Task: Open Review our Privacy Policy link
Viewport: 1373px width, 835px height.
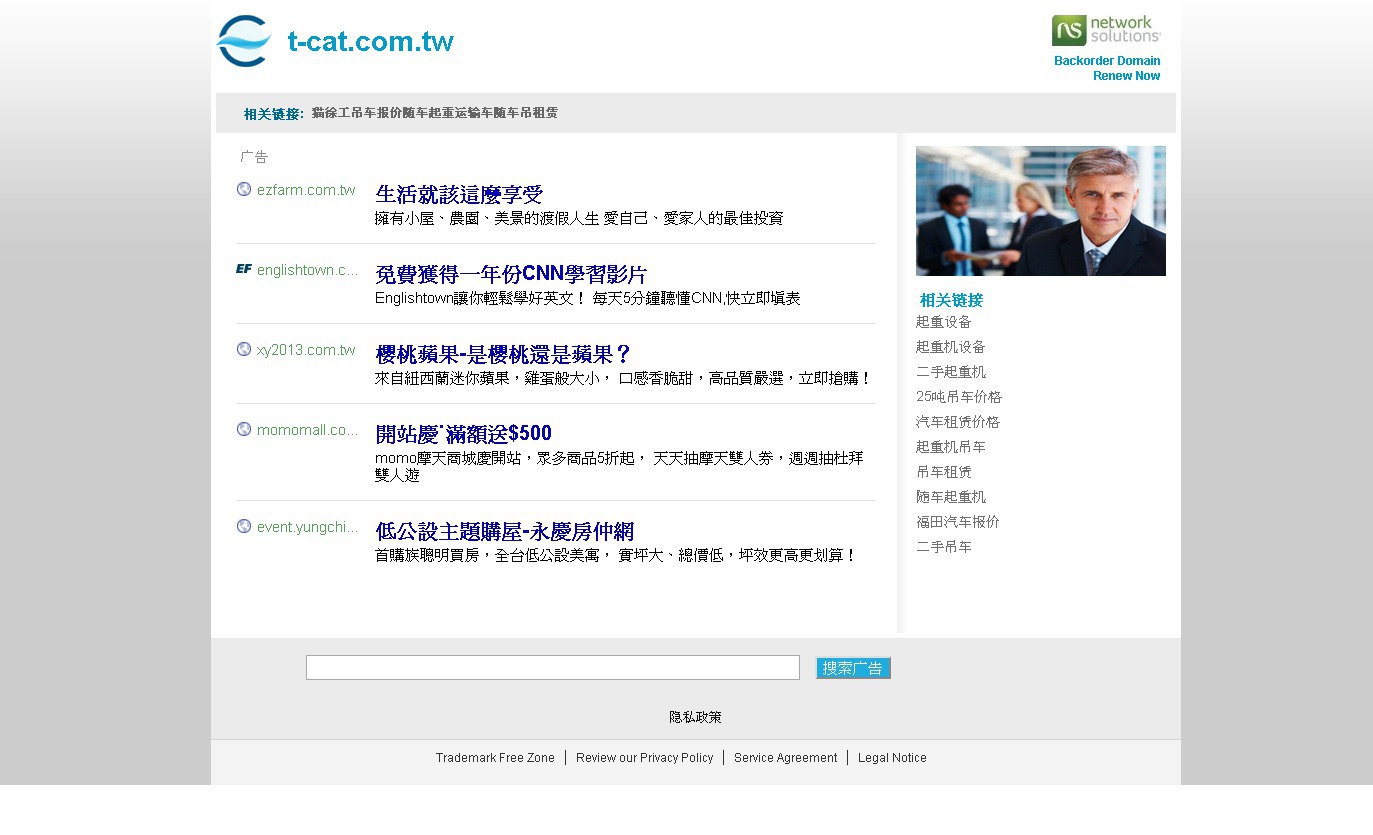Action: coord(645,758)
